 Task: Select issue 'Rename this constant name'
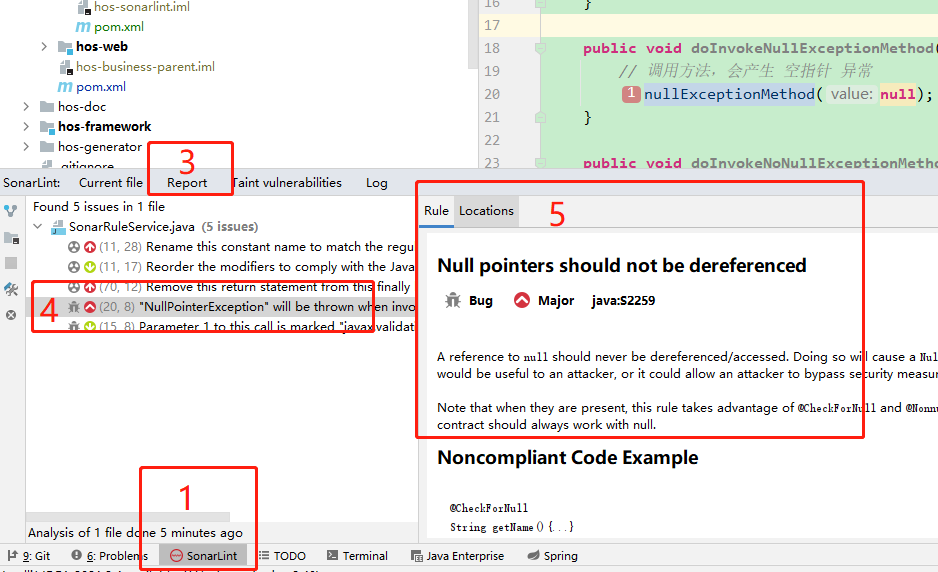click(240, 247)
